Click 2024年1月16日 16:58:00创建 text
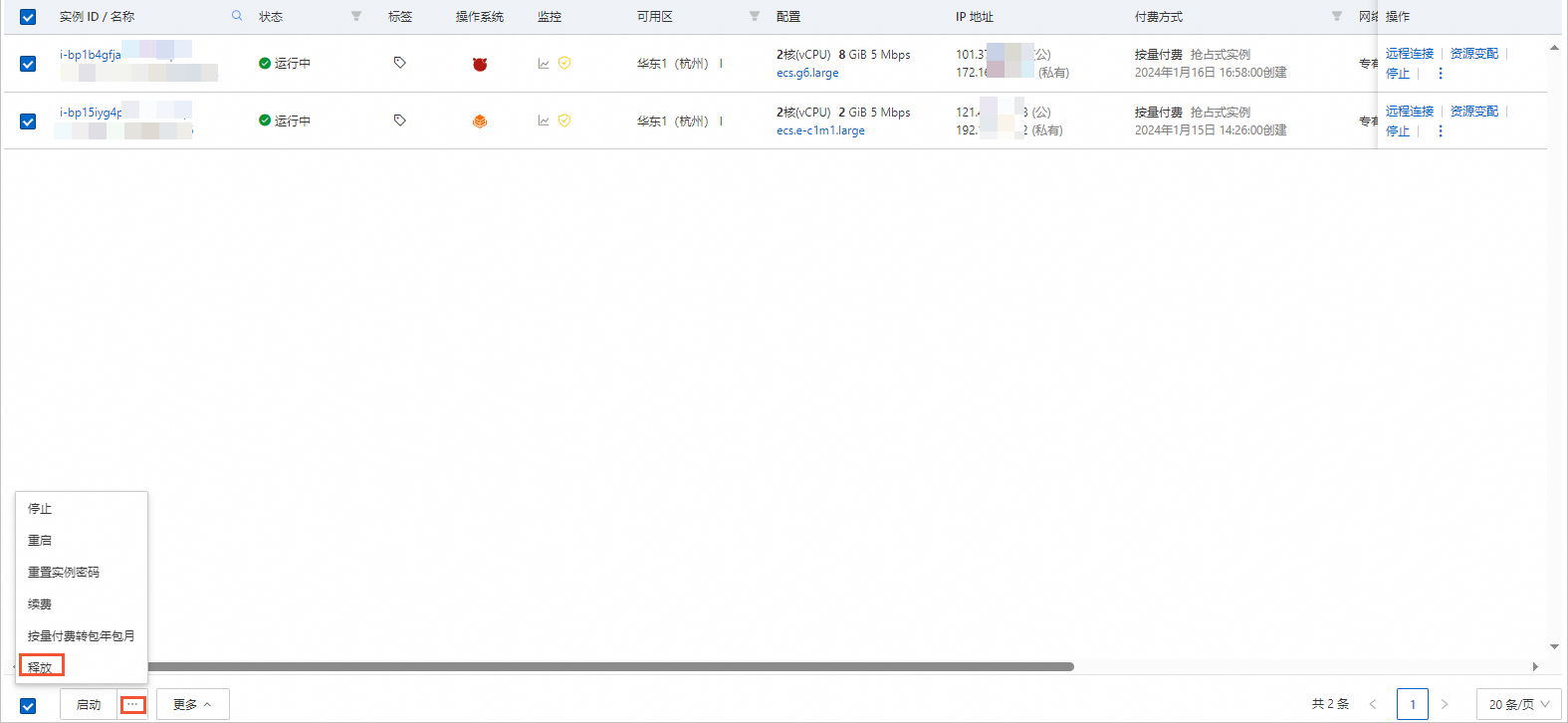1568x723 pixels. (1211, 73)
